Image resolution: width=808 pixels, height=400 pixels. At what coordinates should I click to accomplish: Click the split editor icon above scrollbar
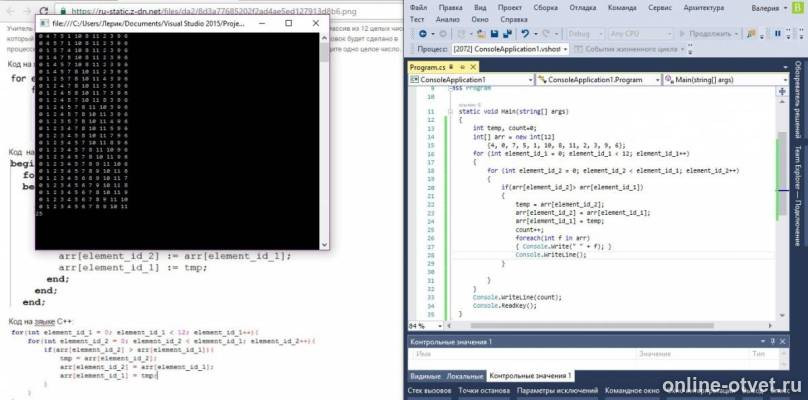pyautogui.click(x=782, y=91)
